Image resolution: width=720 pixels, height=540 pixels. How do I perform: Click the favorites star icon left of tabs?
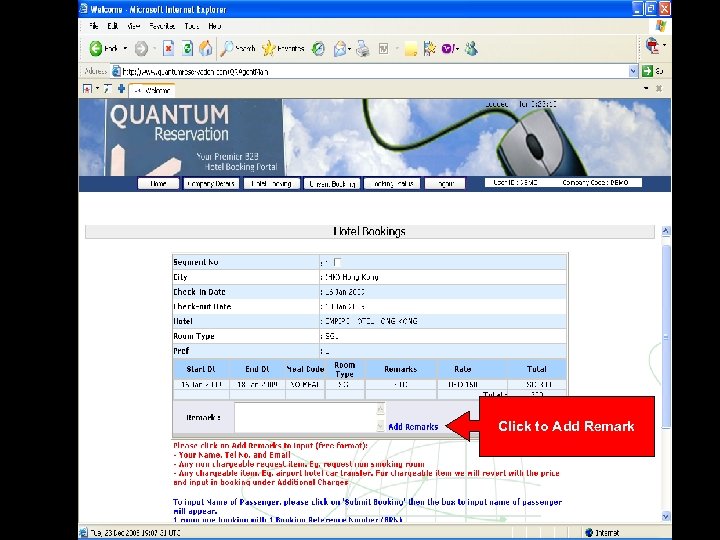point(87,89)
